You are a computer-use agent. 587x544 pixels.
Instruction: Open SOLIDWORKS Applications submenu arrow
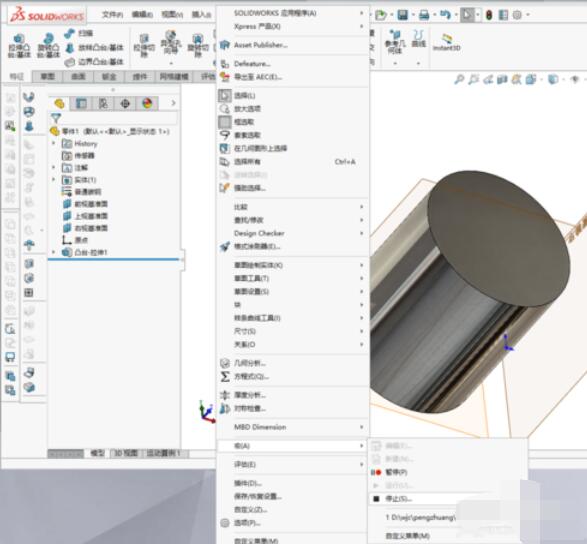361,13
